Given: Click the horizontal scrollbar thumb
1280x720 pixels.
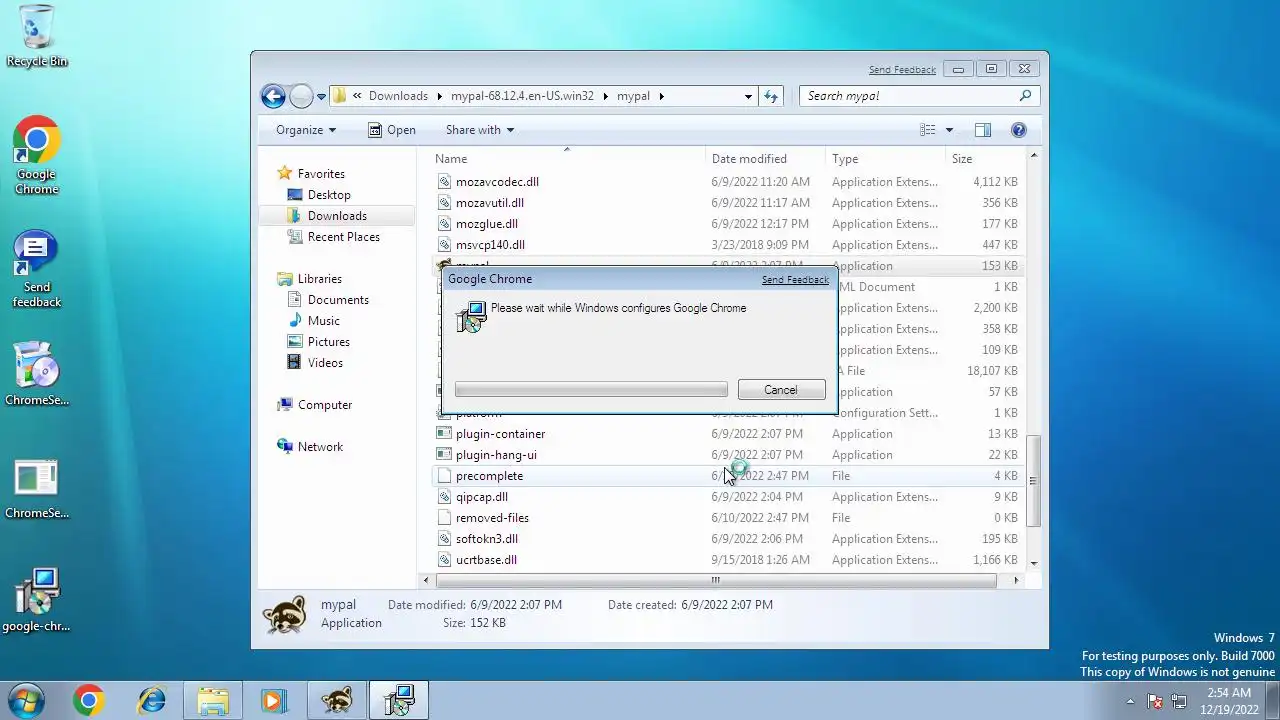Looking at the screenshot, I should tap(715, 581).
